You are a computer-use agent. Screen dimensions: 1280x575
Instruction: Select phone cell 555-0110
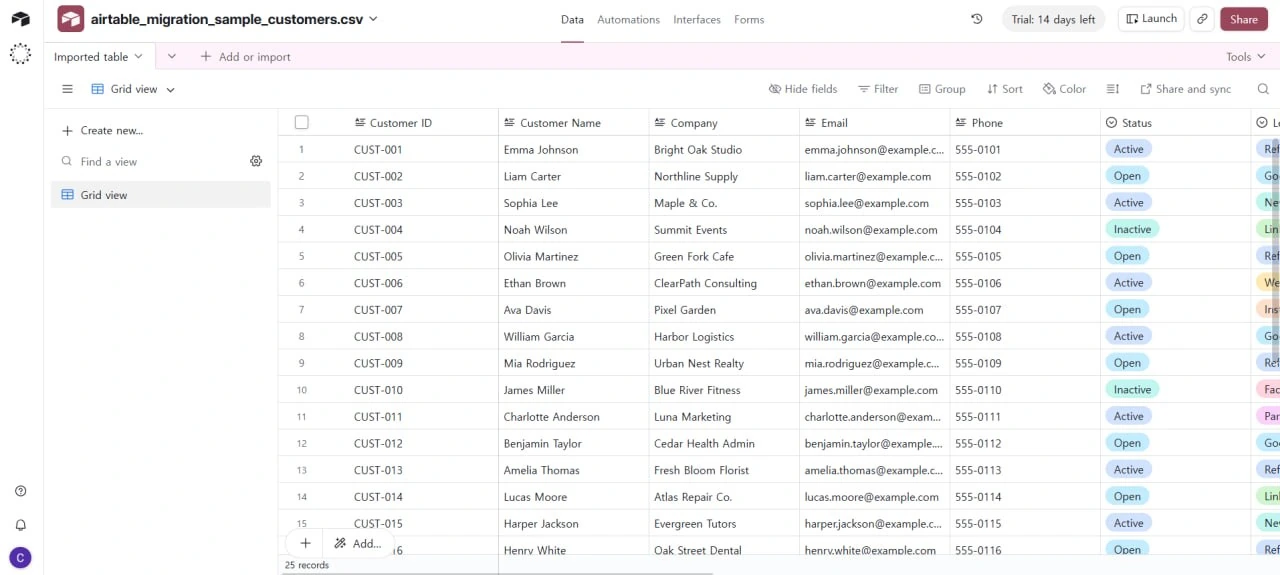coord(1025,390)
